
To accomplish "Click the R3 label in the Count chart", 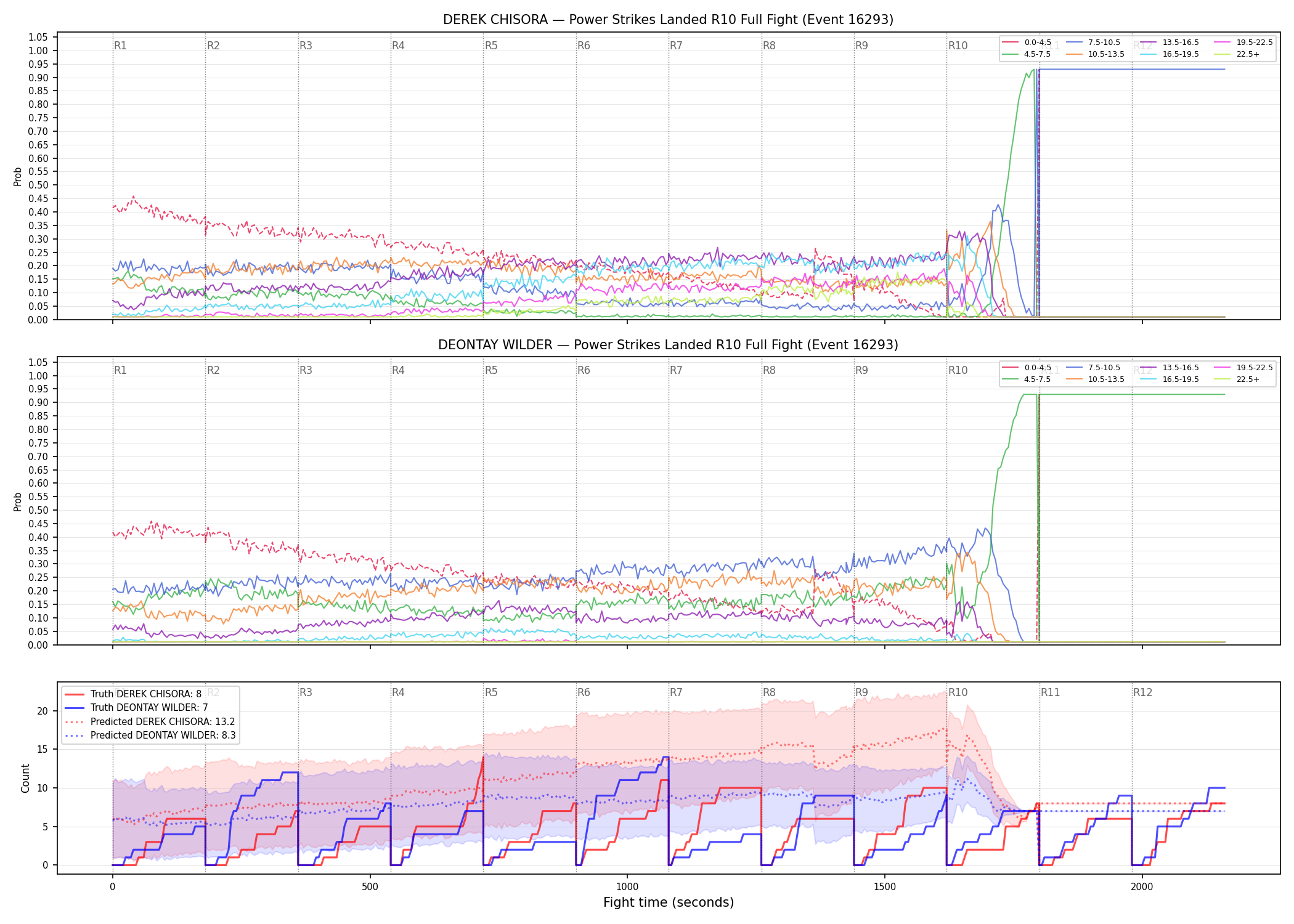I will [306, 692].
